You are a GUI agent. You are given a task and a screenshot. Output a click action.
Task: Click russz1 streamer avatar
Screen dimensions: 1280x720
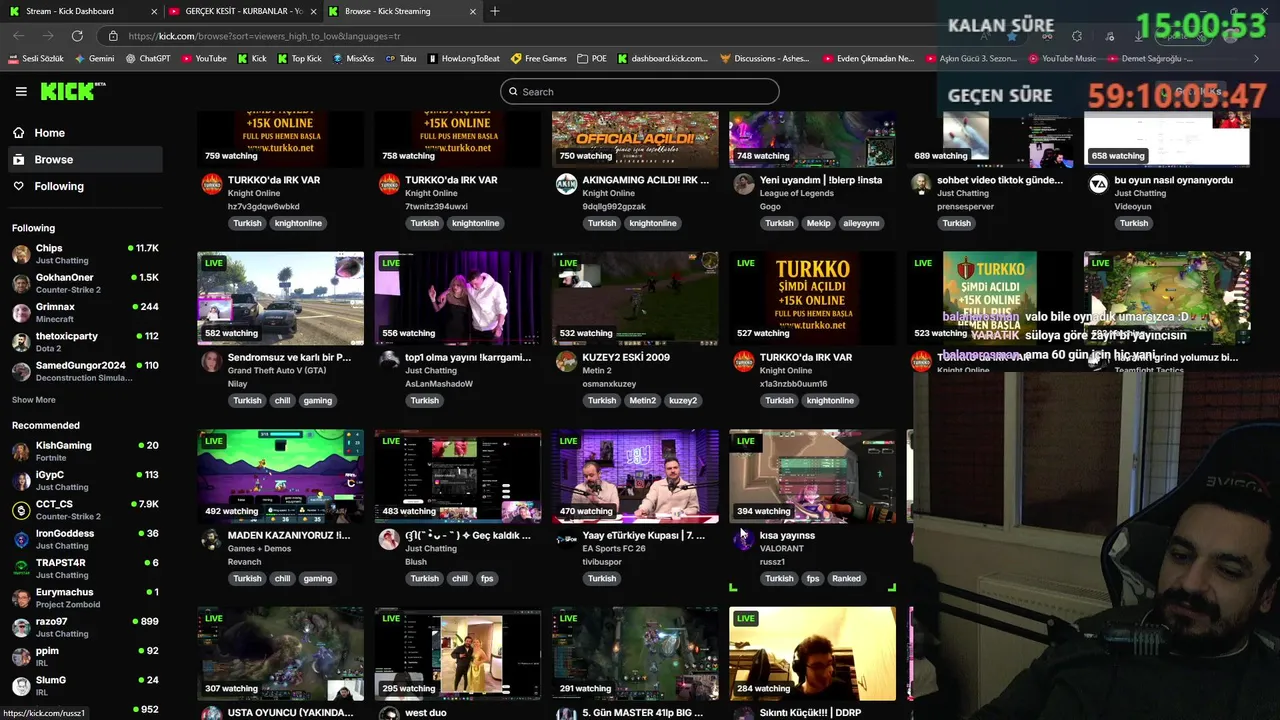pos(743,540)
